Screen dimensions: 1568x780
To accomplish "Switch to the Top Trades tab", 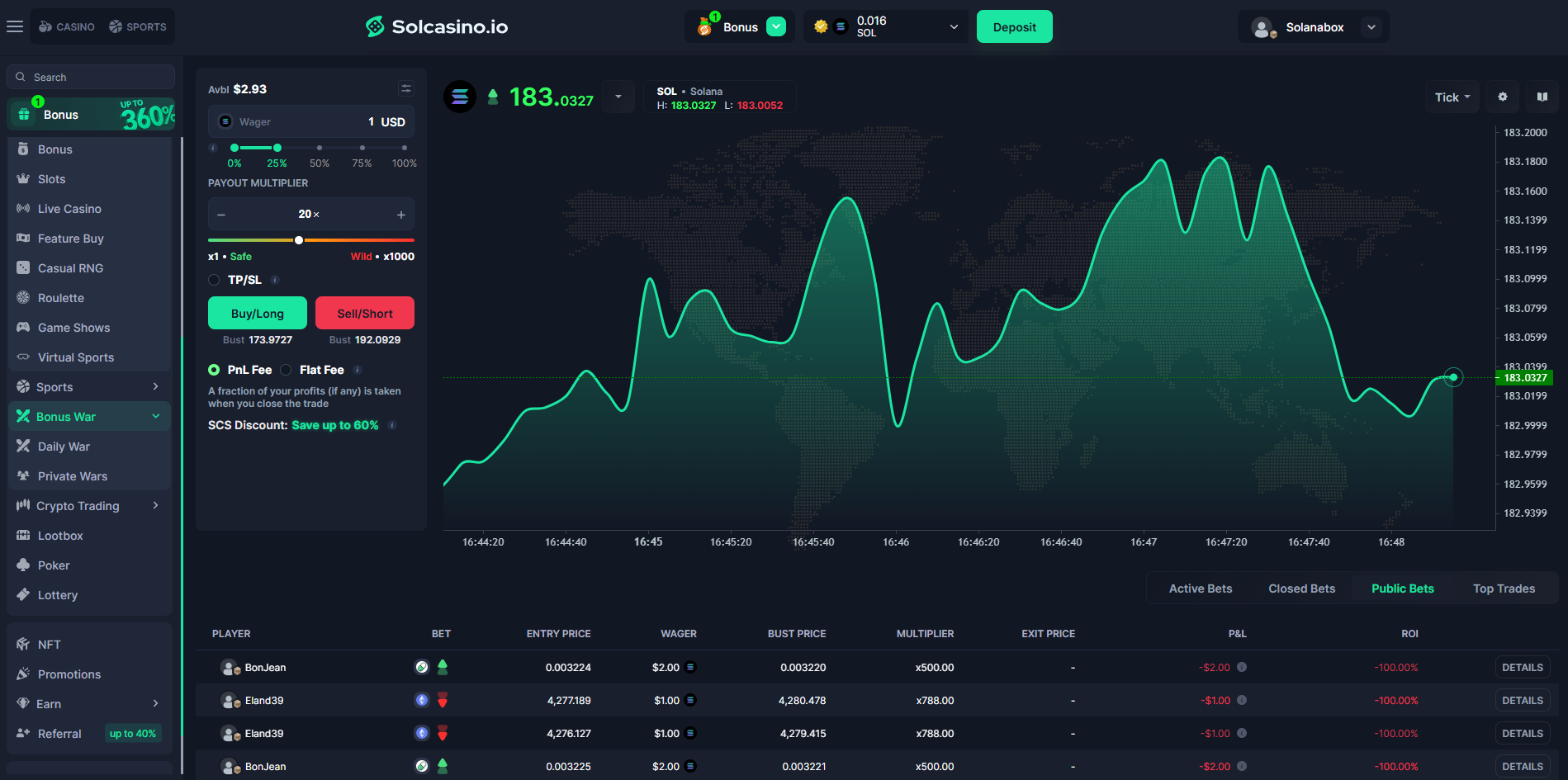I will (1504, 589).
